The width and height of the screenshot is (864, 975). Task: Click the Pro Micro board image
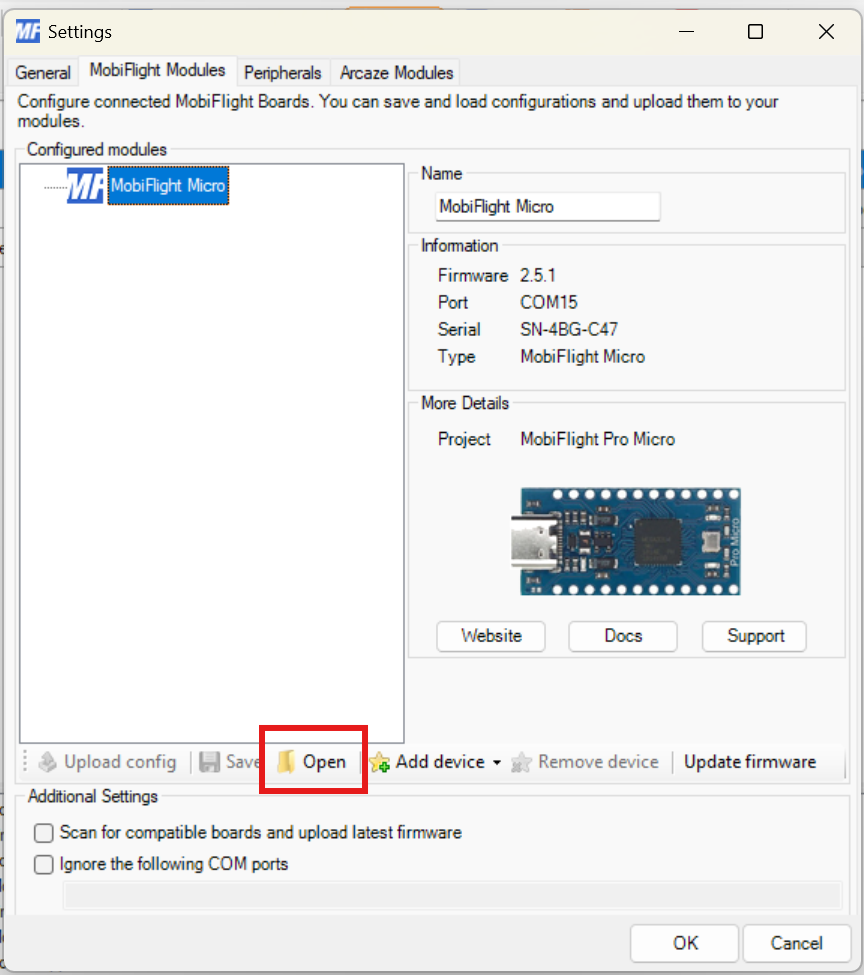click(626, 542)
